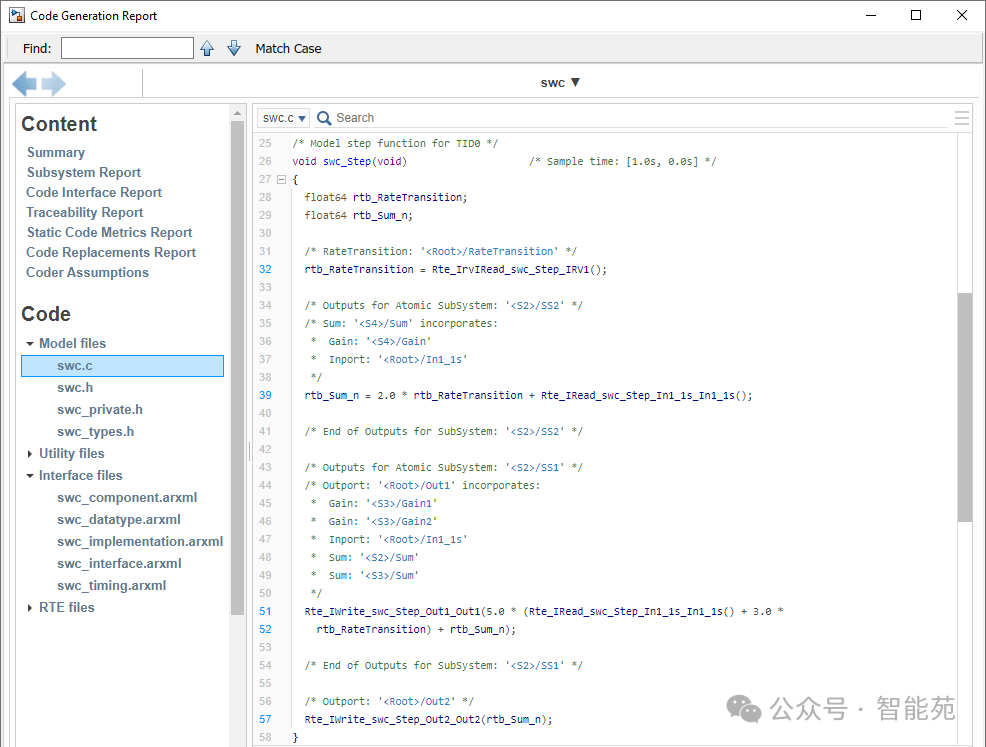Click <S2>/SS1 link on line 43

click(x=535, y=468)
